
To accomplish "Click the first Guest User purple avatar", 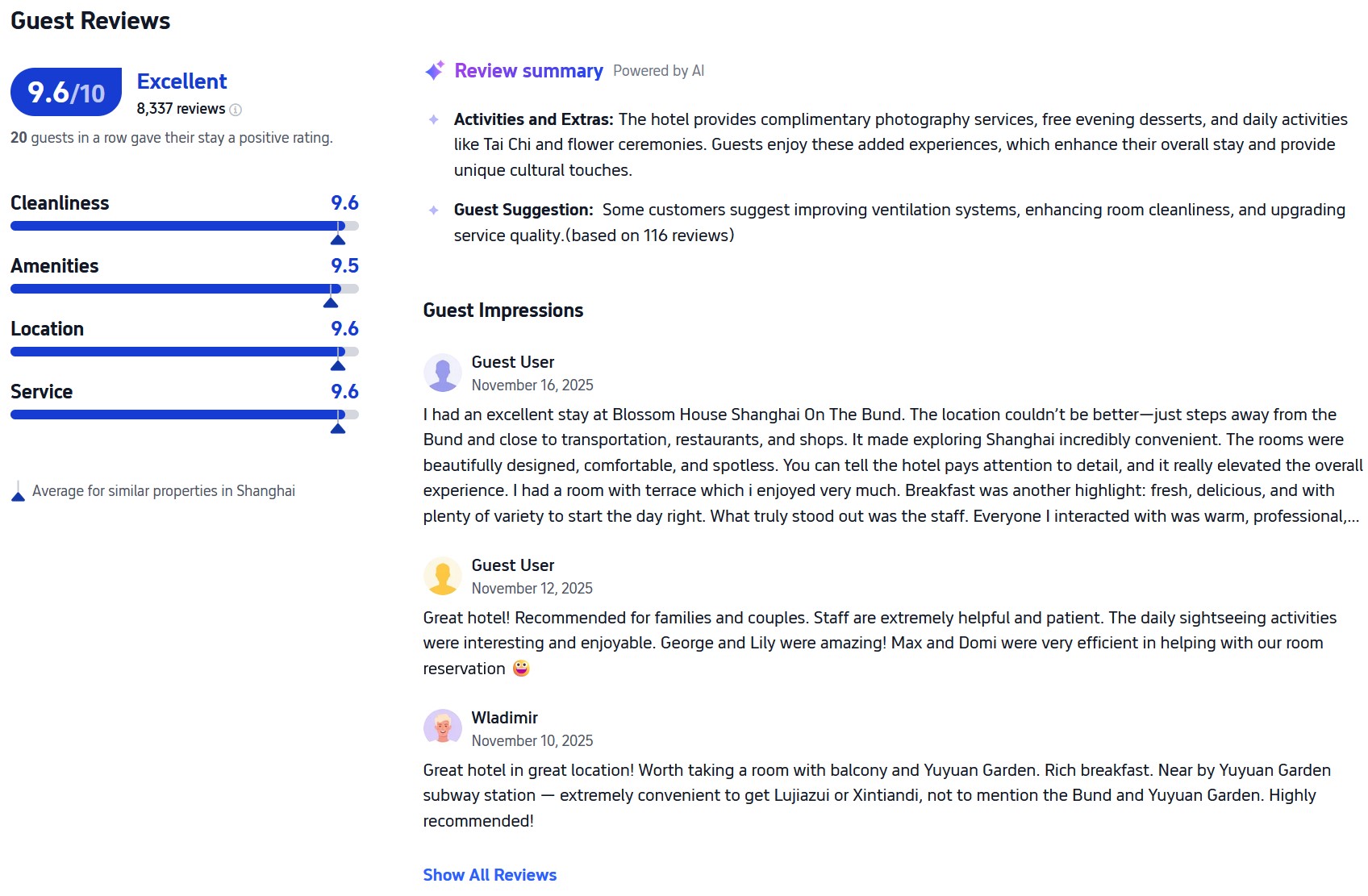I will point(442,373).
